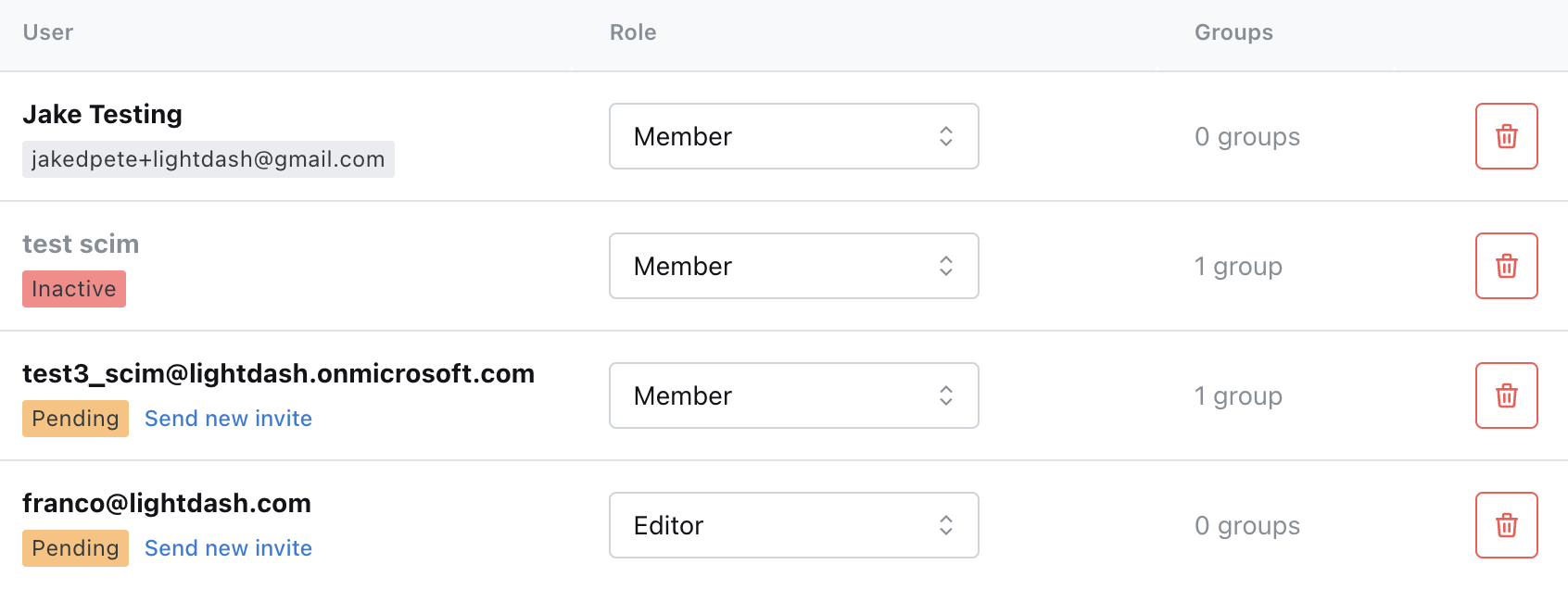Click "1 group" for test scim
The height and width of the screenshot is (602, 1568).
[1238, 267]
